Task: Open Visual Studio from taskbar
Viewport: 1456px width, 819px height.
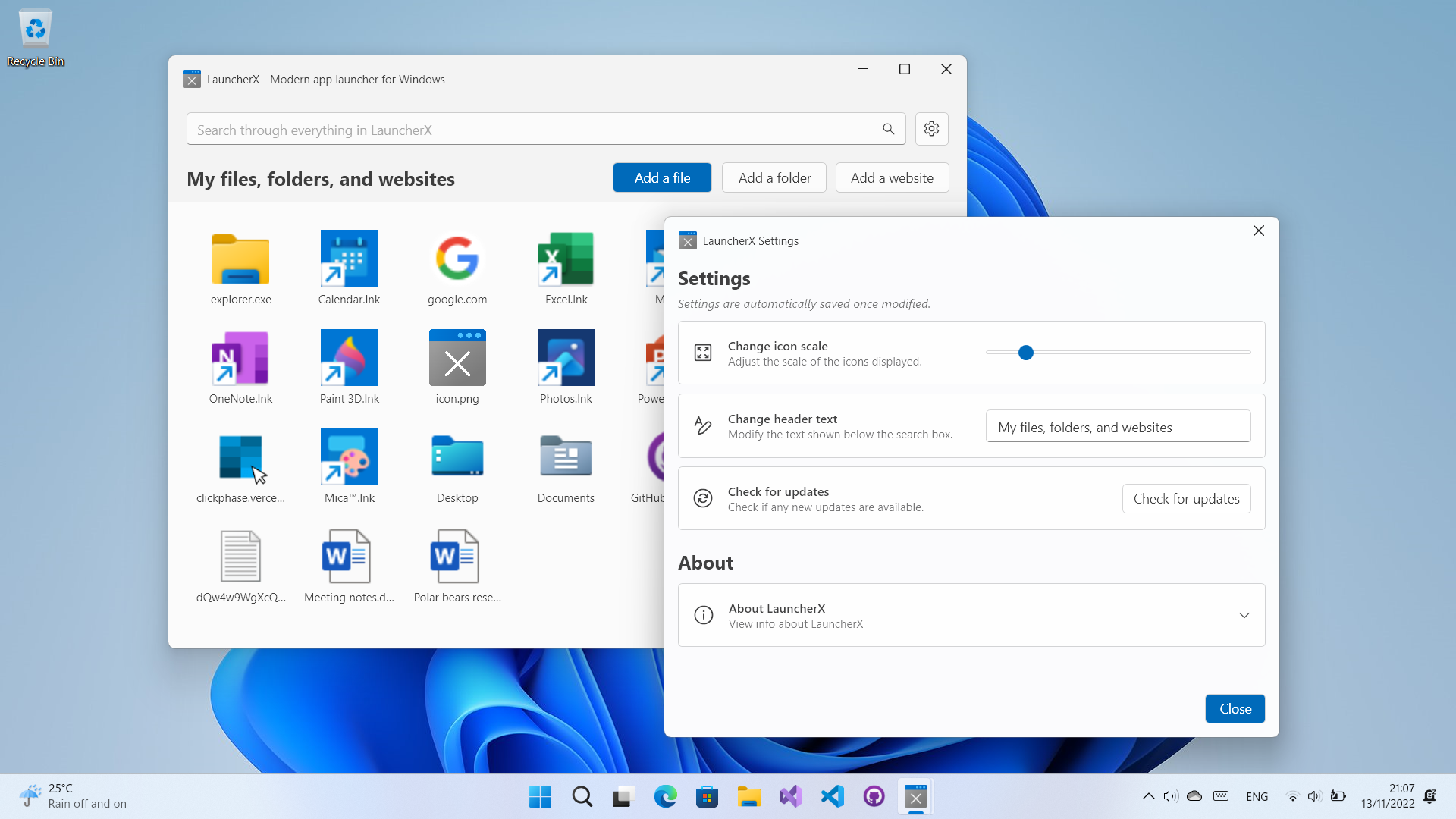Action: click(x=790, y=796)
